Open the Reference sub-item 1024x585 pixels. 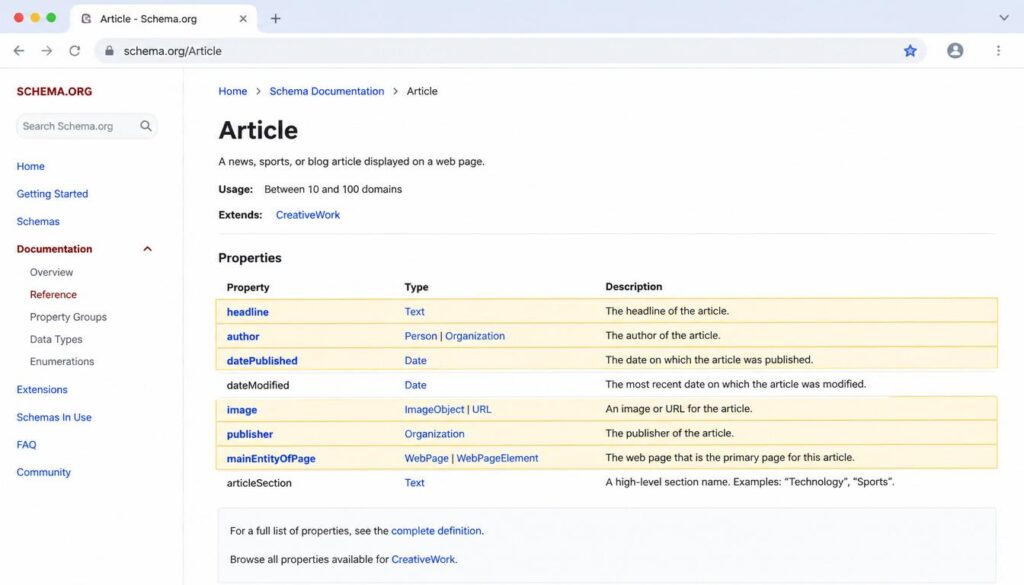[x=54, y=294]
